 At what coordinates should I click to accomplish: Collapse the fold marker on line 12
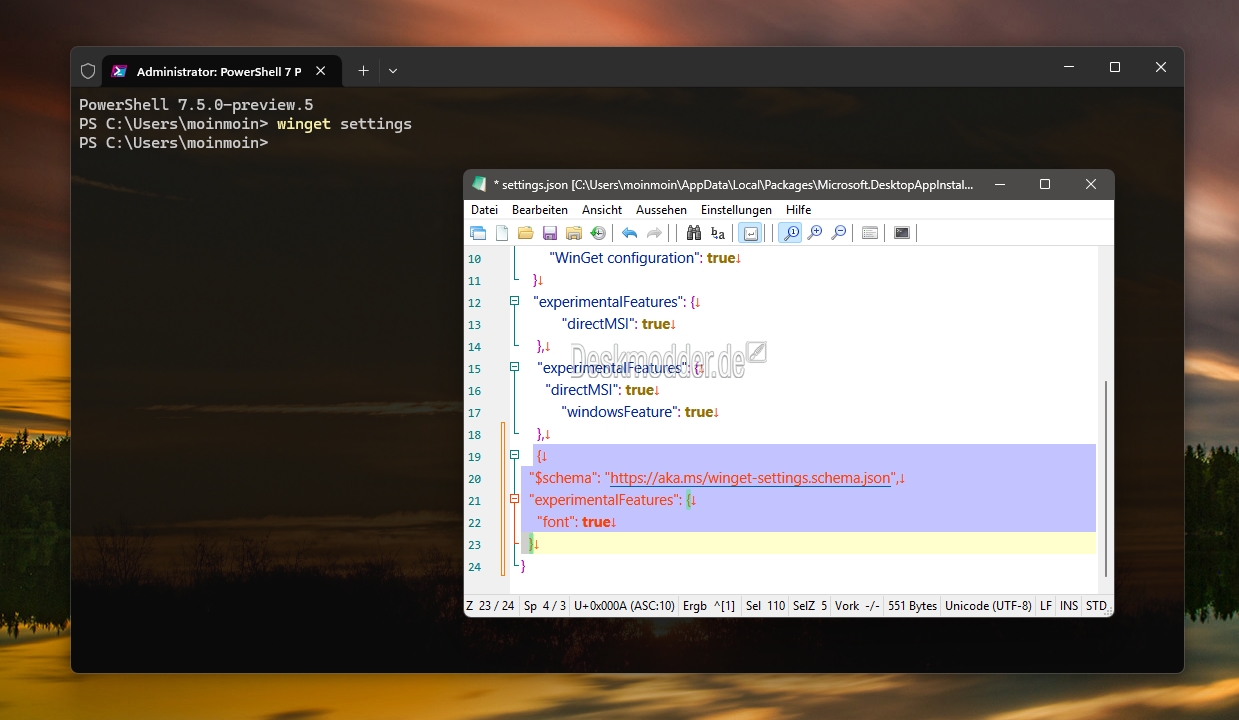pyautogui.click(x=515, y=301)
